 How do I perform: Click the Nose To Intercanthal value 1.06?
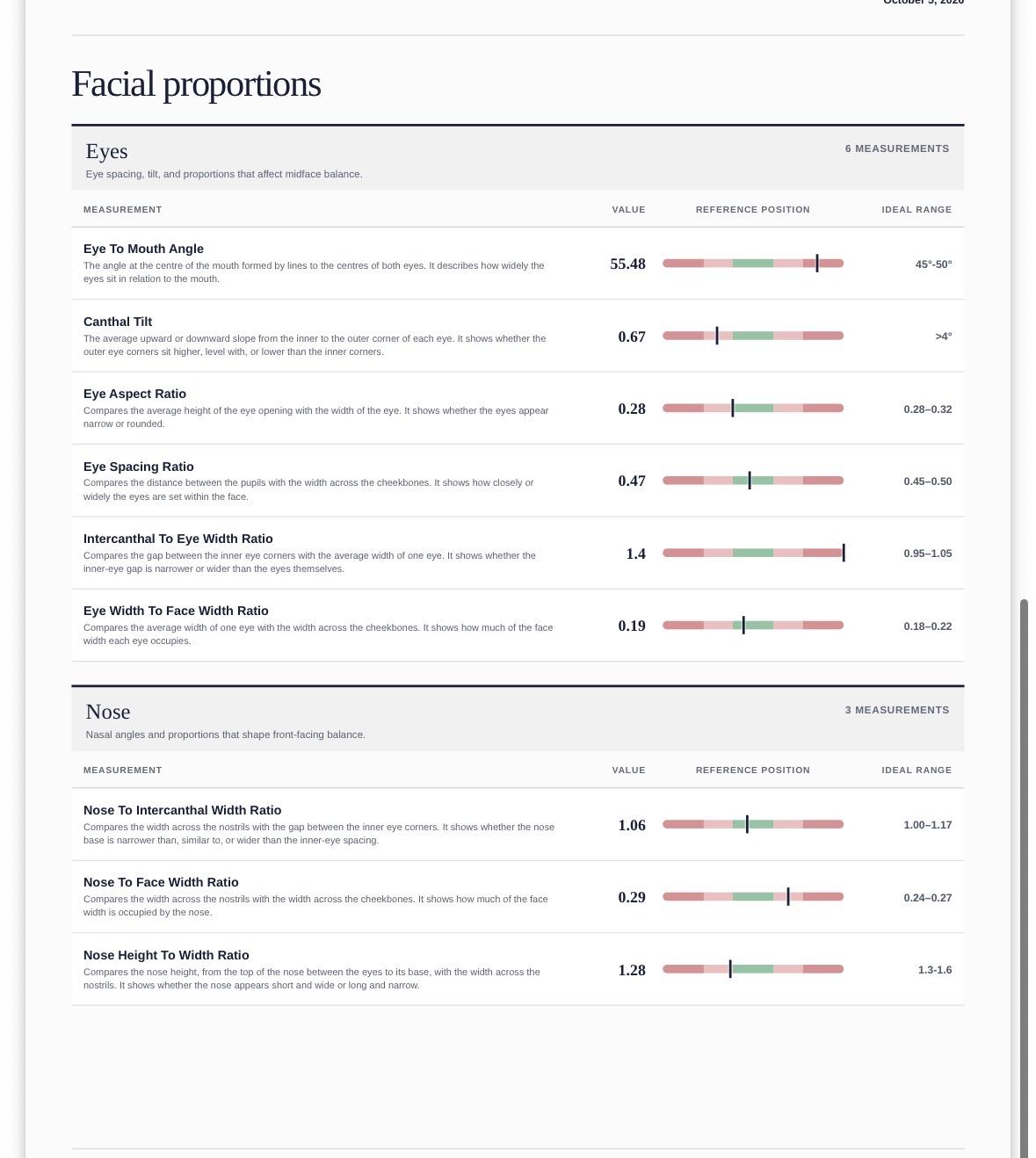[632, 825]
